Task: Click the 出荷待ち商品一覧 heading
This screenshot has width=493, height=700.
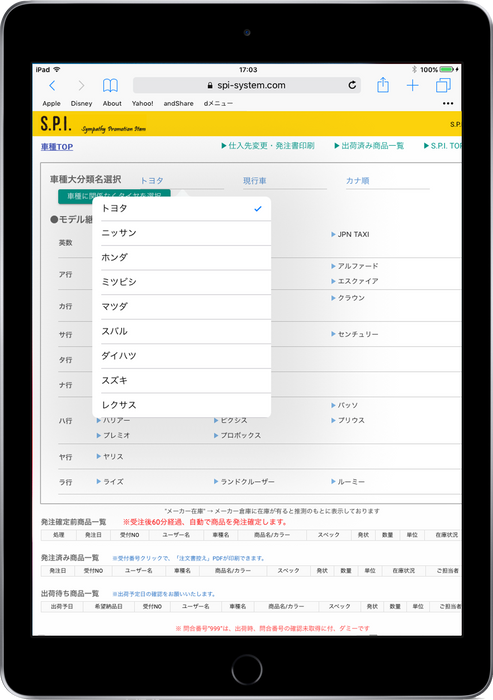Action: tap(70, 593)
